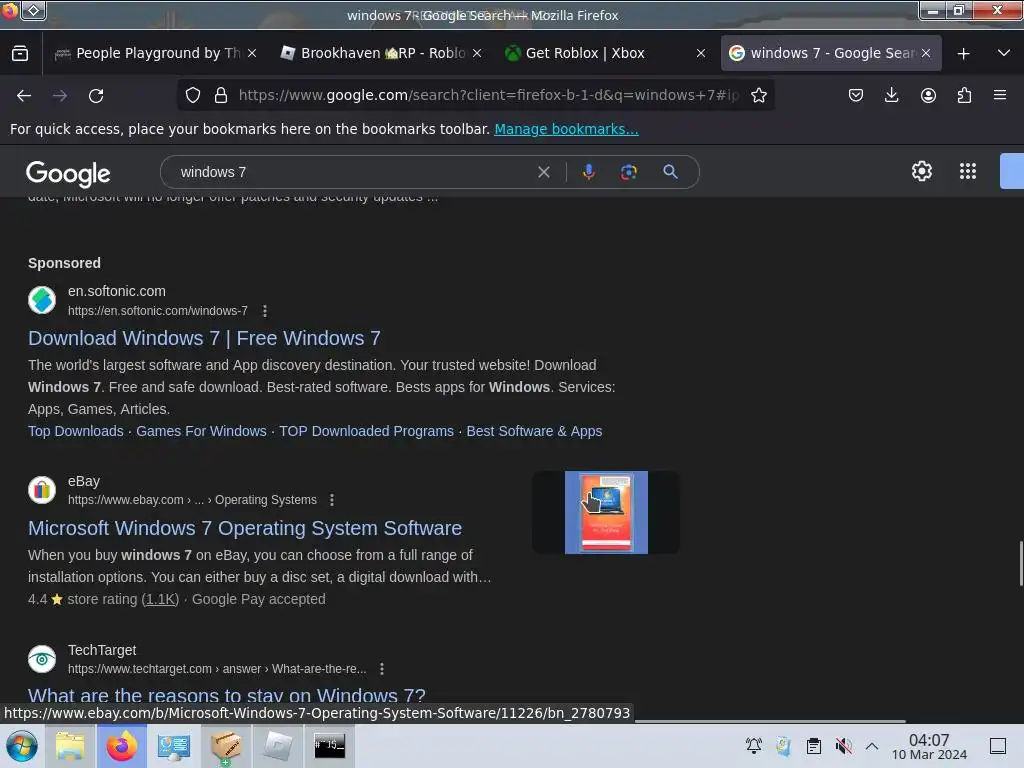This screenshot has width=1024, height=768.
Task: Expand hidden system tray icons
Action: (872, 745)
